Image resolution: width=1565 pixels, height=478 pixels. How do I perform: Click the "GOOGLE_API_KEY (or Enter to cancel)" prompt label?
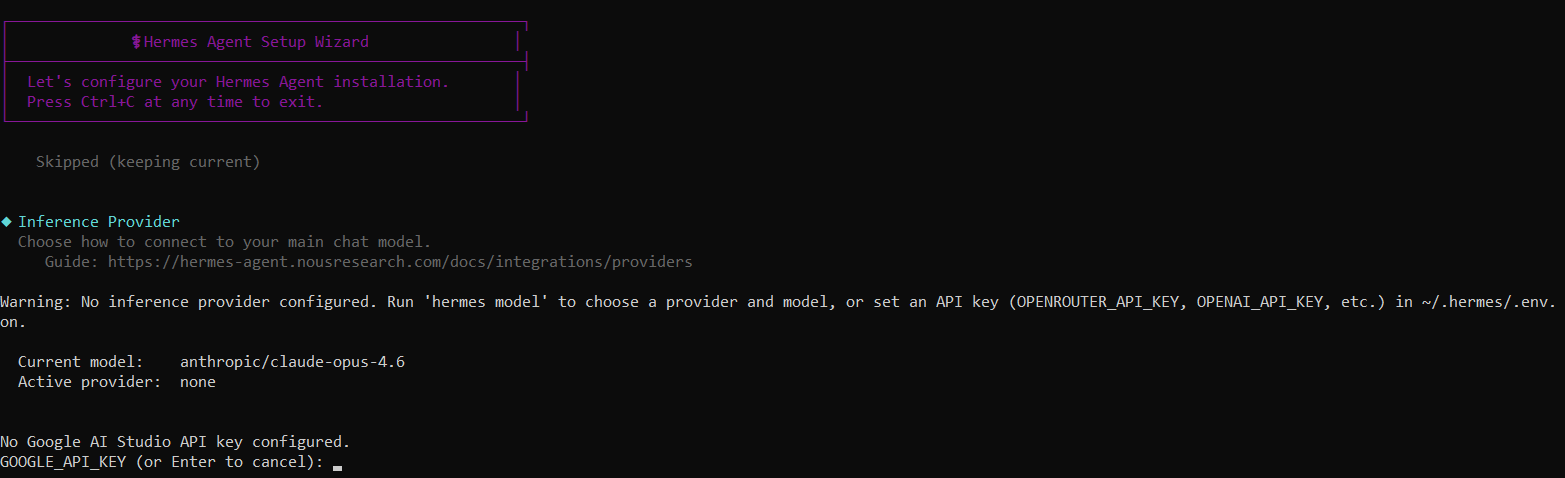162,462
